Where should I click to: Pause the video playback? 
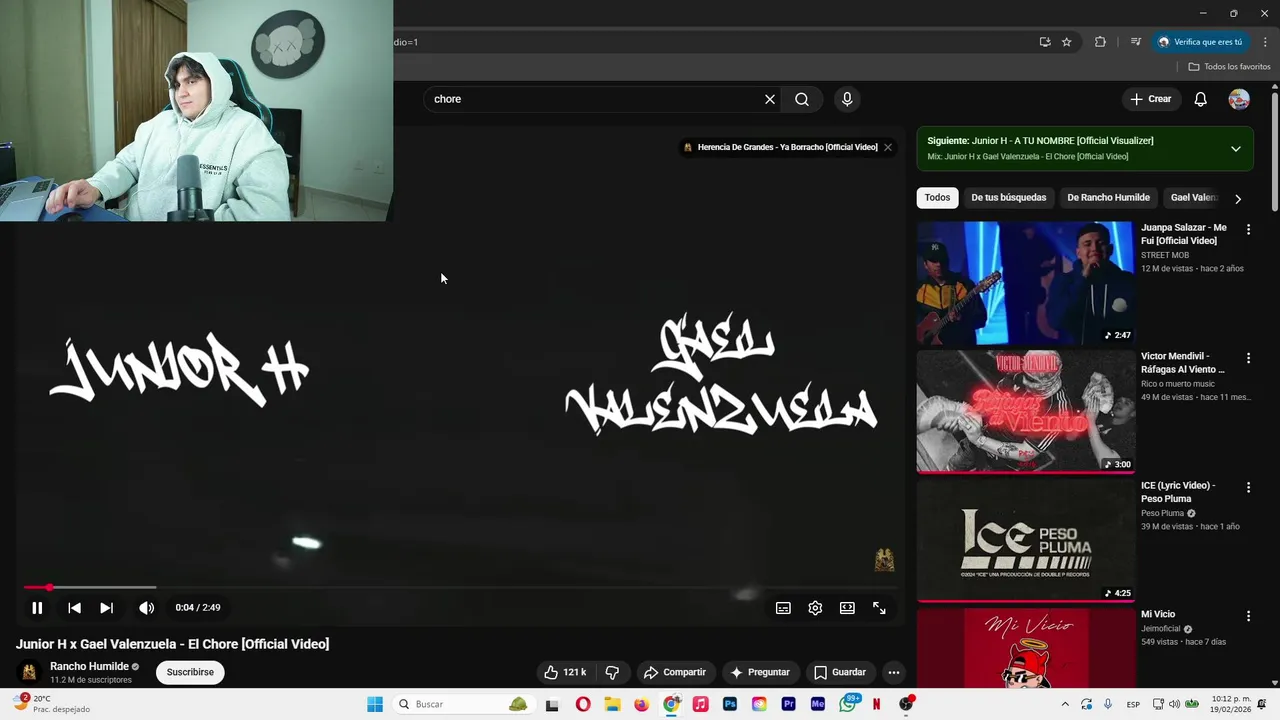click(x=37, y=608)
